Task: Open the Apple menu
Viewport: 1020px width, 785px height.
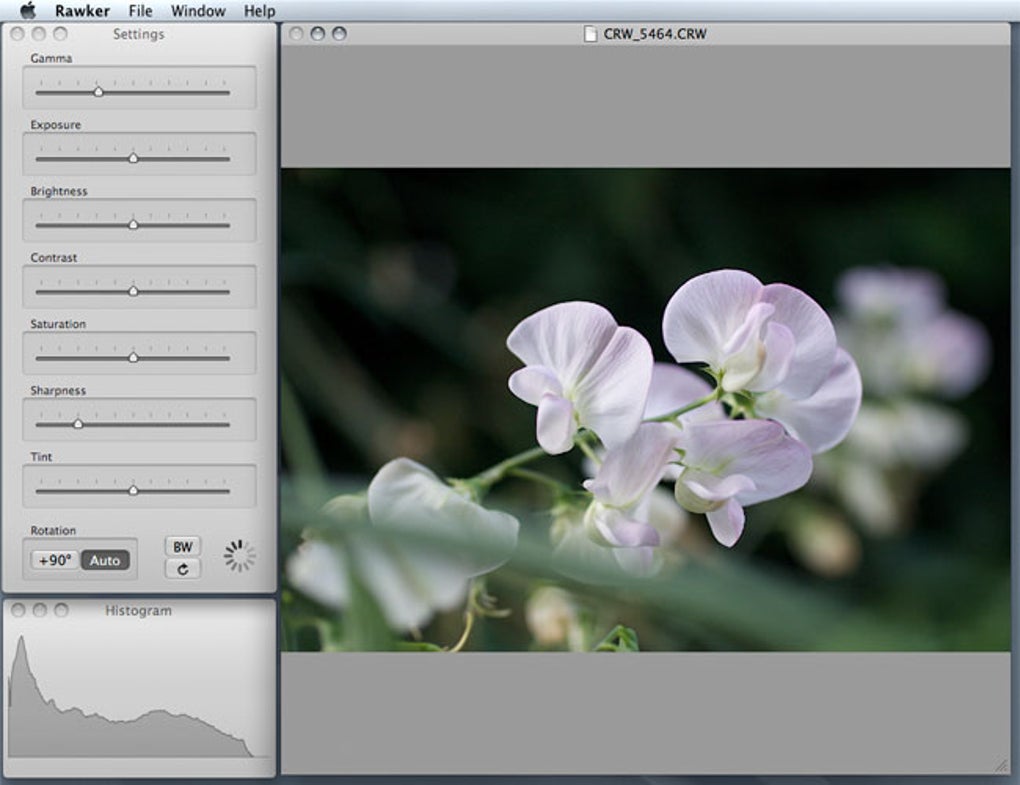Action: 27,11
